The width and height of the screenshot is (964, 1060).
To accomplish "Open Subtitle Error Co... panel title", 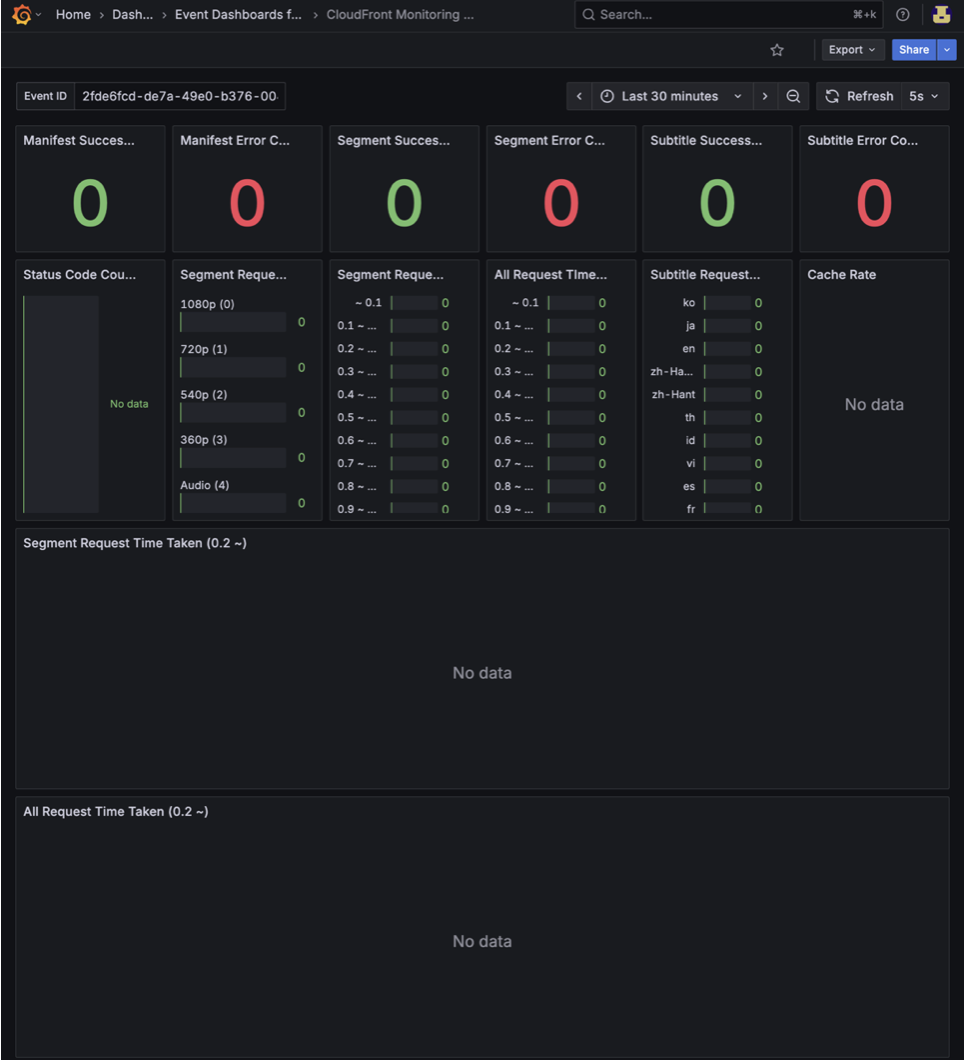I will tap(863, 141).
